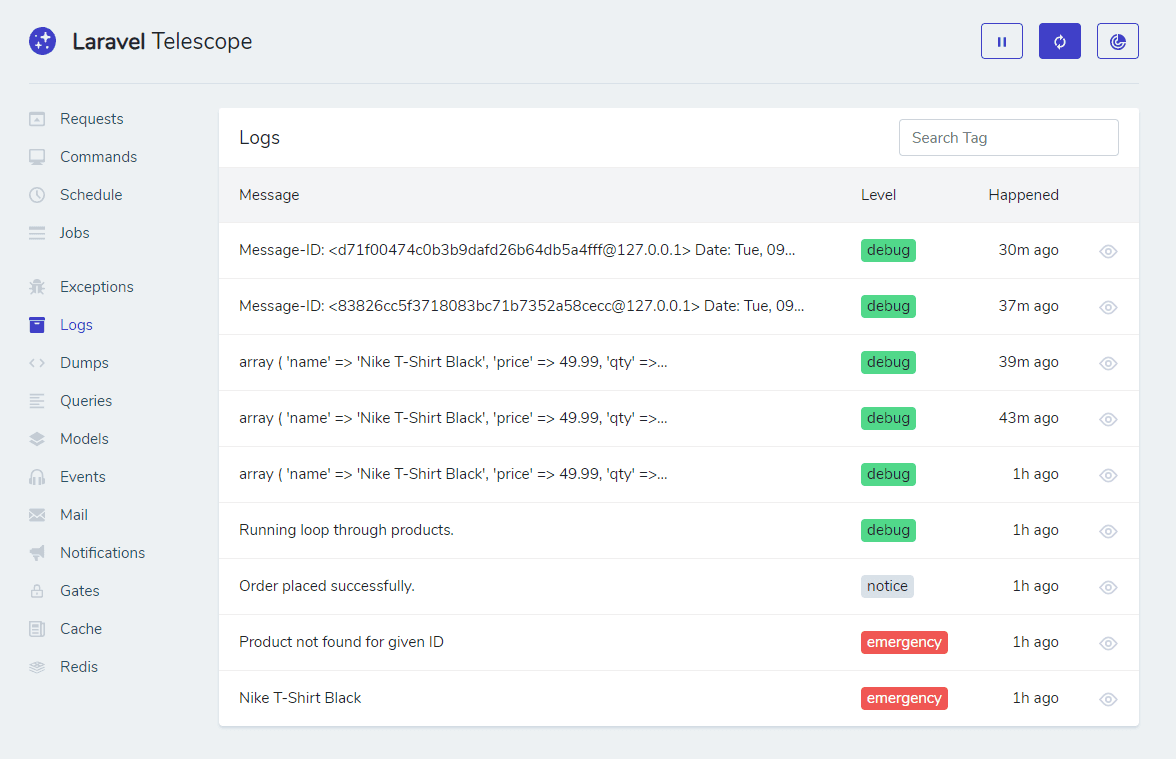Image resolution: width=1176 pixels, height=759 pixels.
Task: Pause automatic log updates
Action: click(x=1001, y=41)
